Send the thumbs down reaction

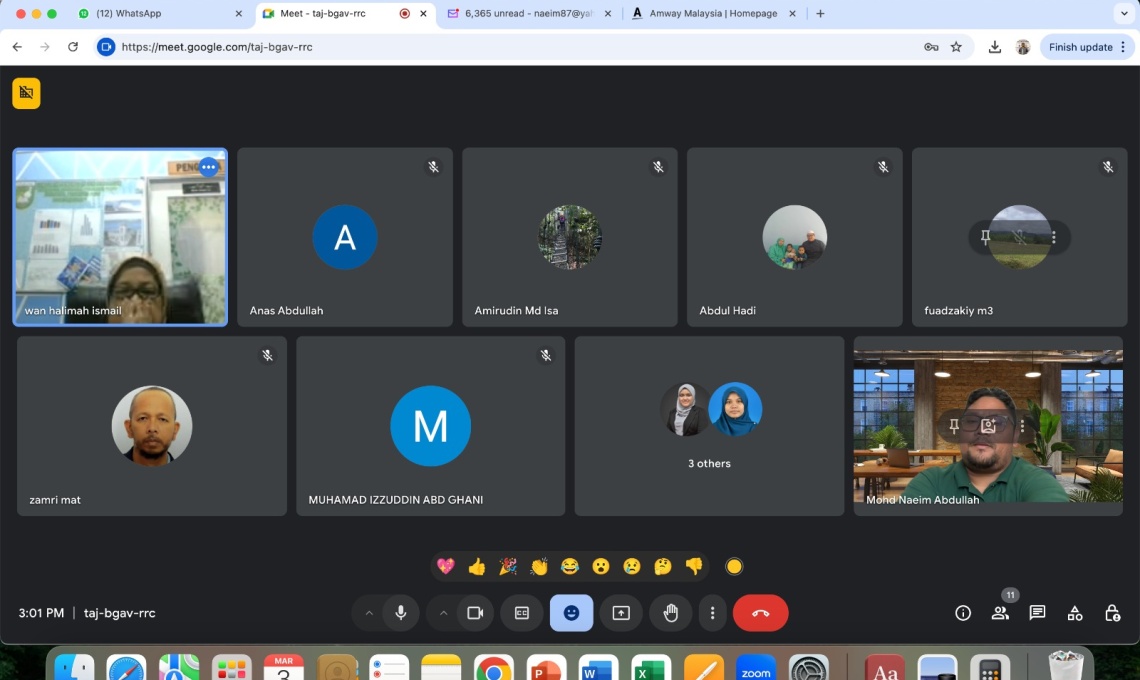click(694, 566)
